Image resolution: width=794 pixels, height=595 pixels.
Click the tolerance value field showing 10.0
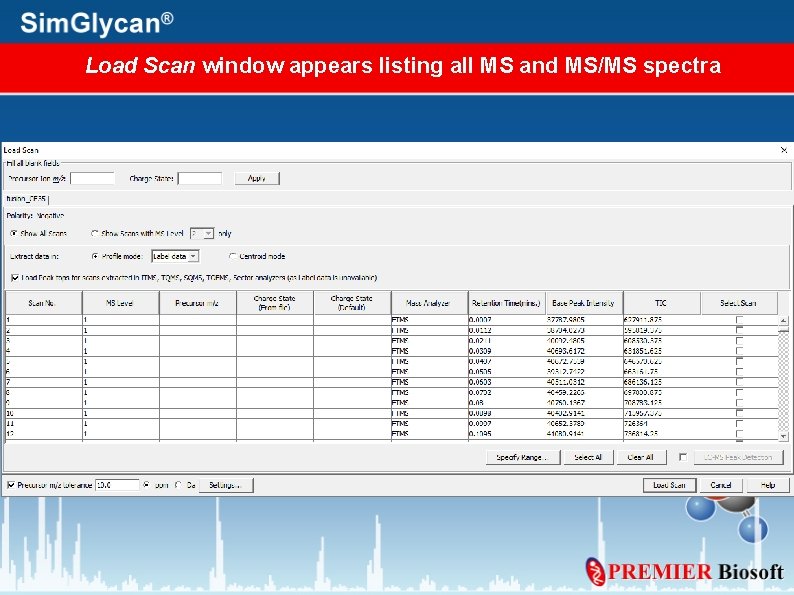117,485
